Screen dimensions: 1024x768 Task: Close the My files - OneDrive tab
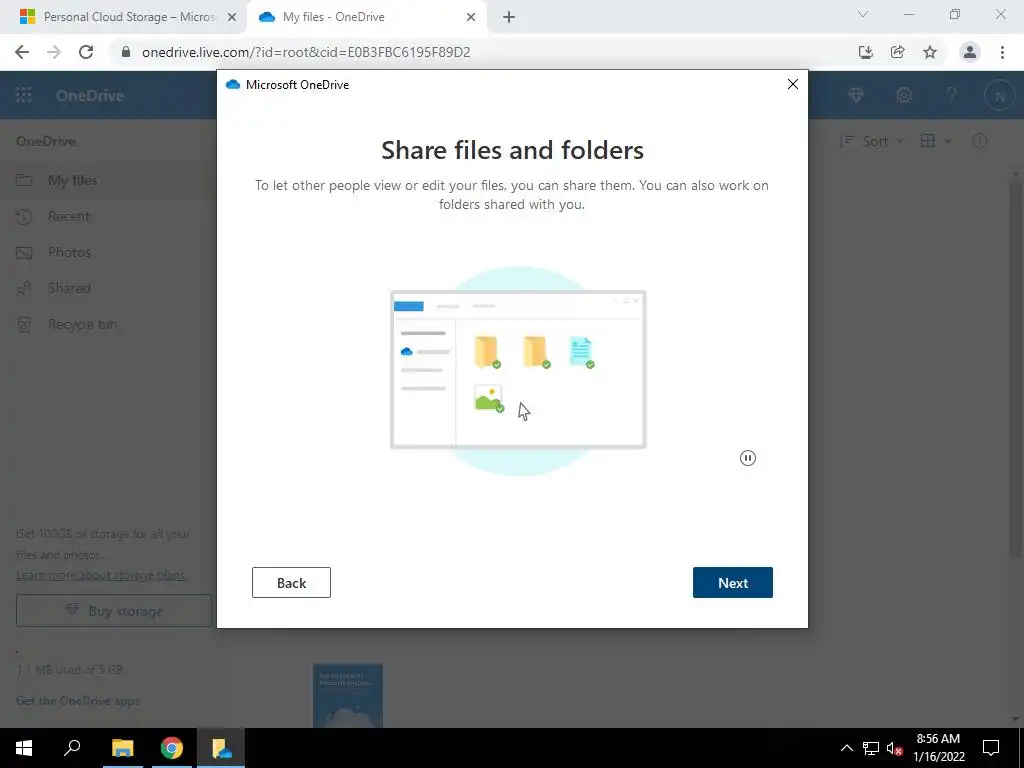coord(471,18)
